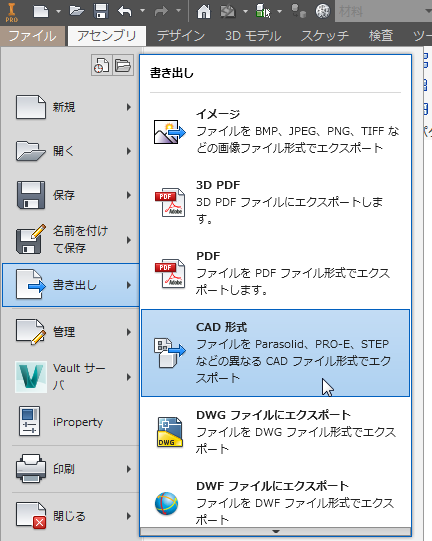This screenshot has width=432, height=541.
Task: Click the home view icon
Action: pos(204,11)
